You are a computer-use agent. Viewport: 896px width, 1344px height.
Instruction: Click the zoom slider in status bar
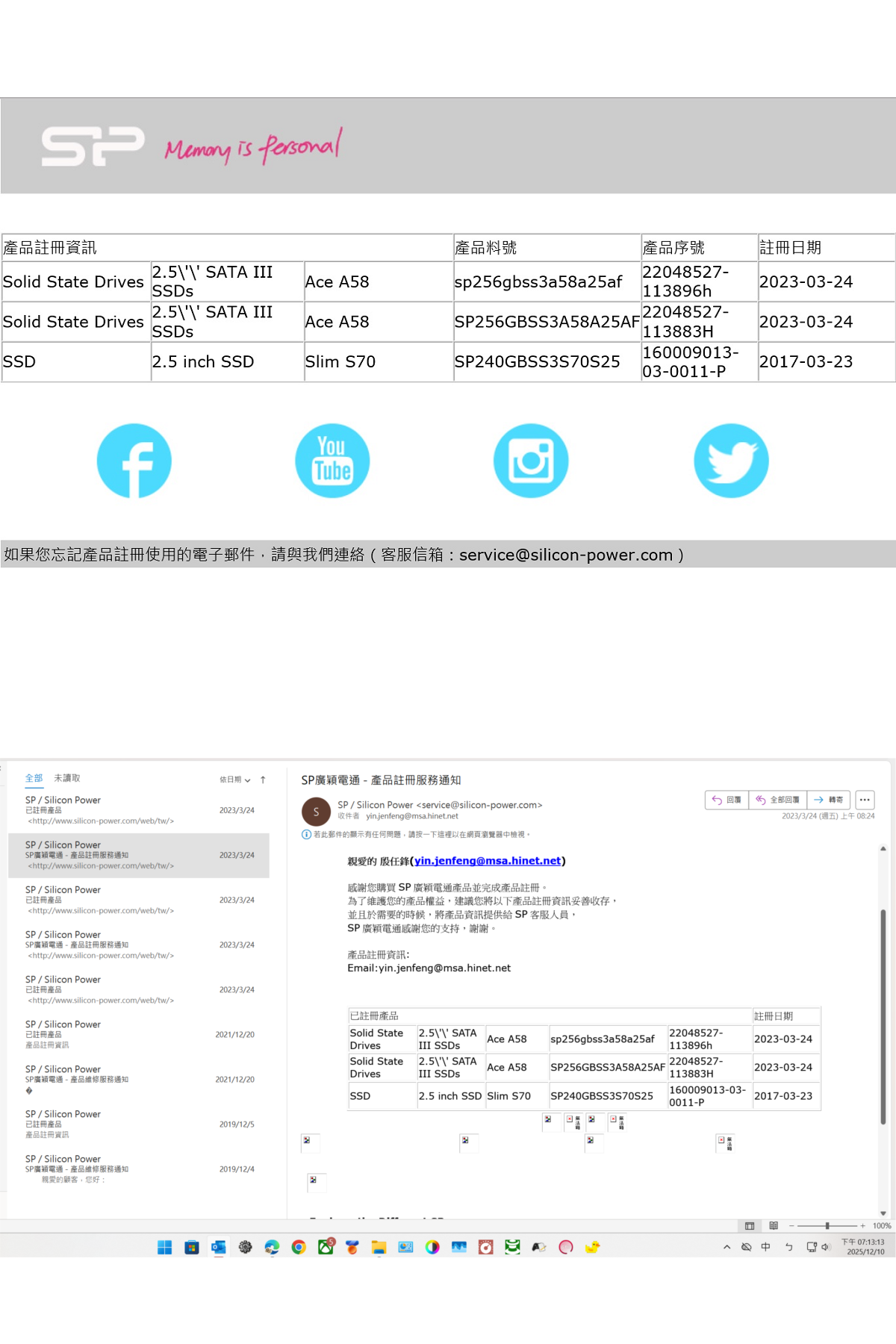[x=827, y=1225]
